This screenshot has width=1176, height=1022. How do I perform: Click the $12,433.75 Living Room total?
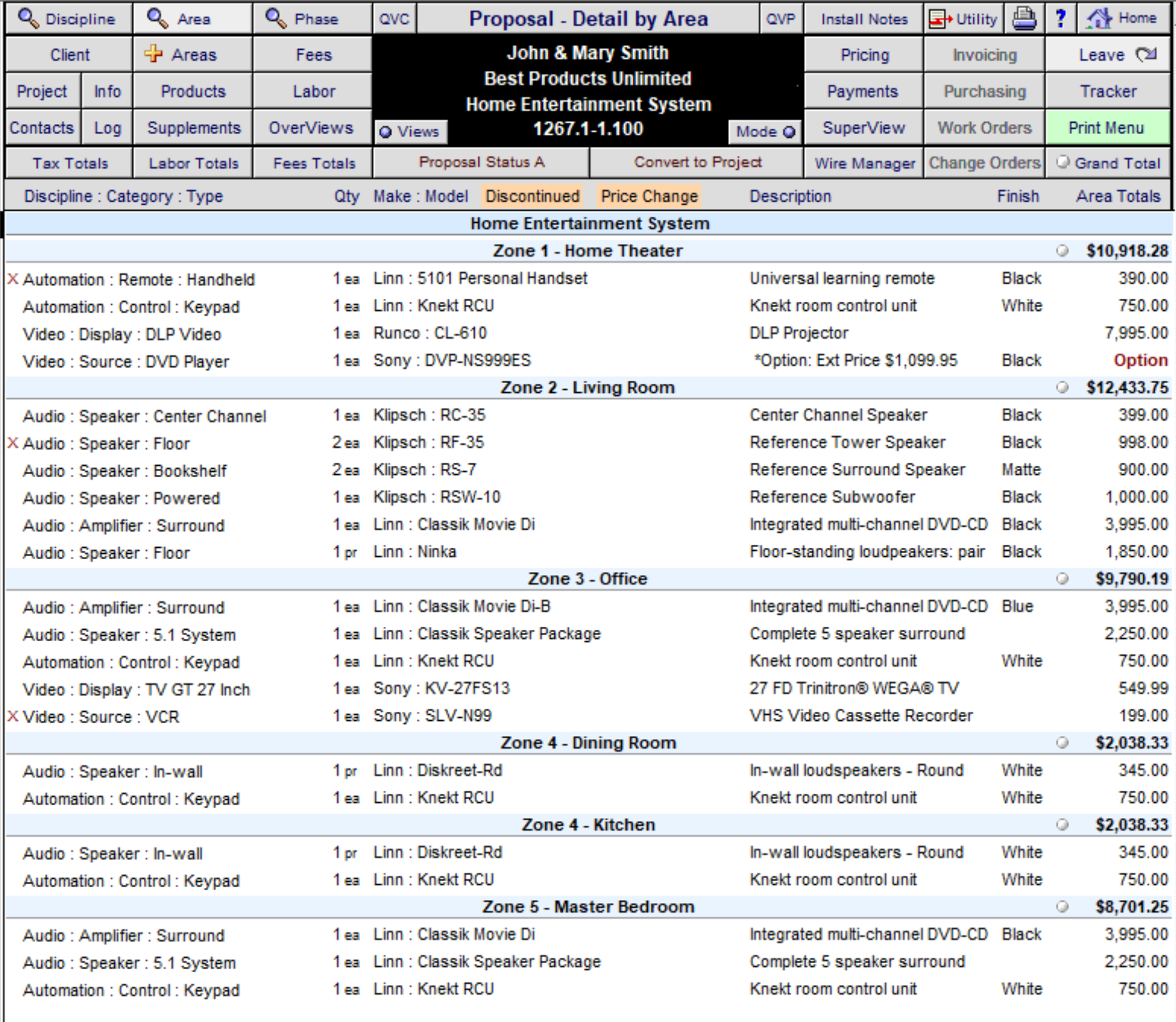pos(1127,387)
